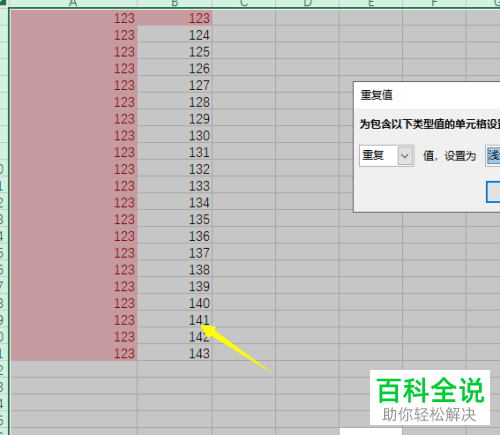Select column D header

tap(307, 3)
